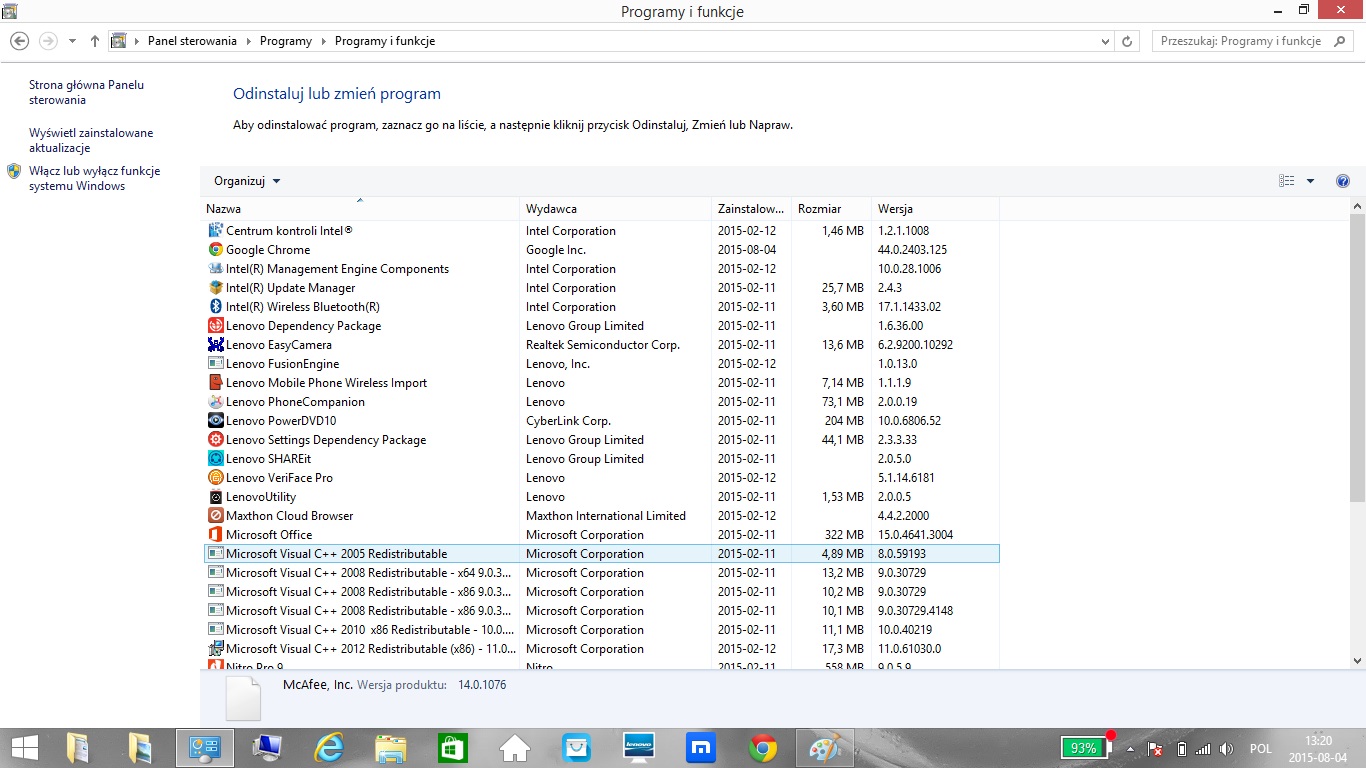Show hidden tray icons arrow
Screen dimensions: 1366x768
tap(1131, 749)
